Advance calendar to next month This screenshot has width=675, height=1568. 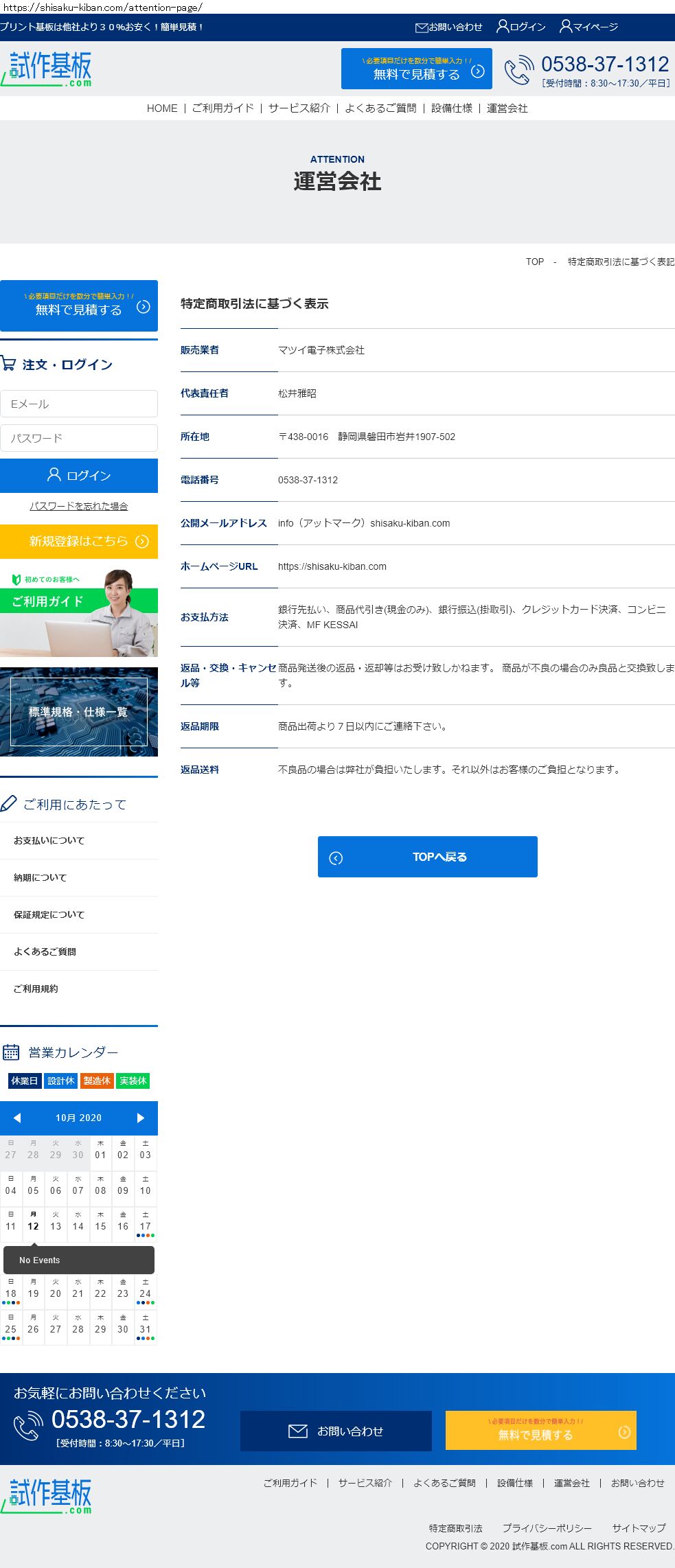pos(140,1118)
